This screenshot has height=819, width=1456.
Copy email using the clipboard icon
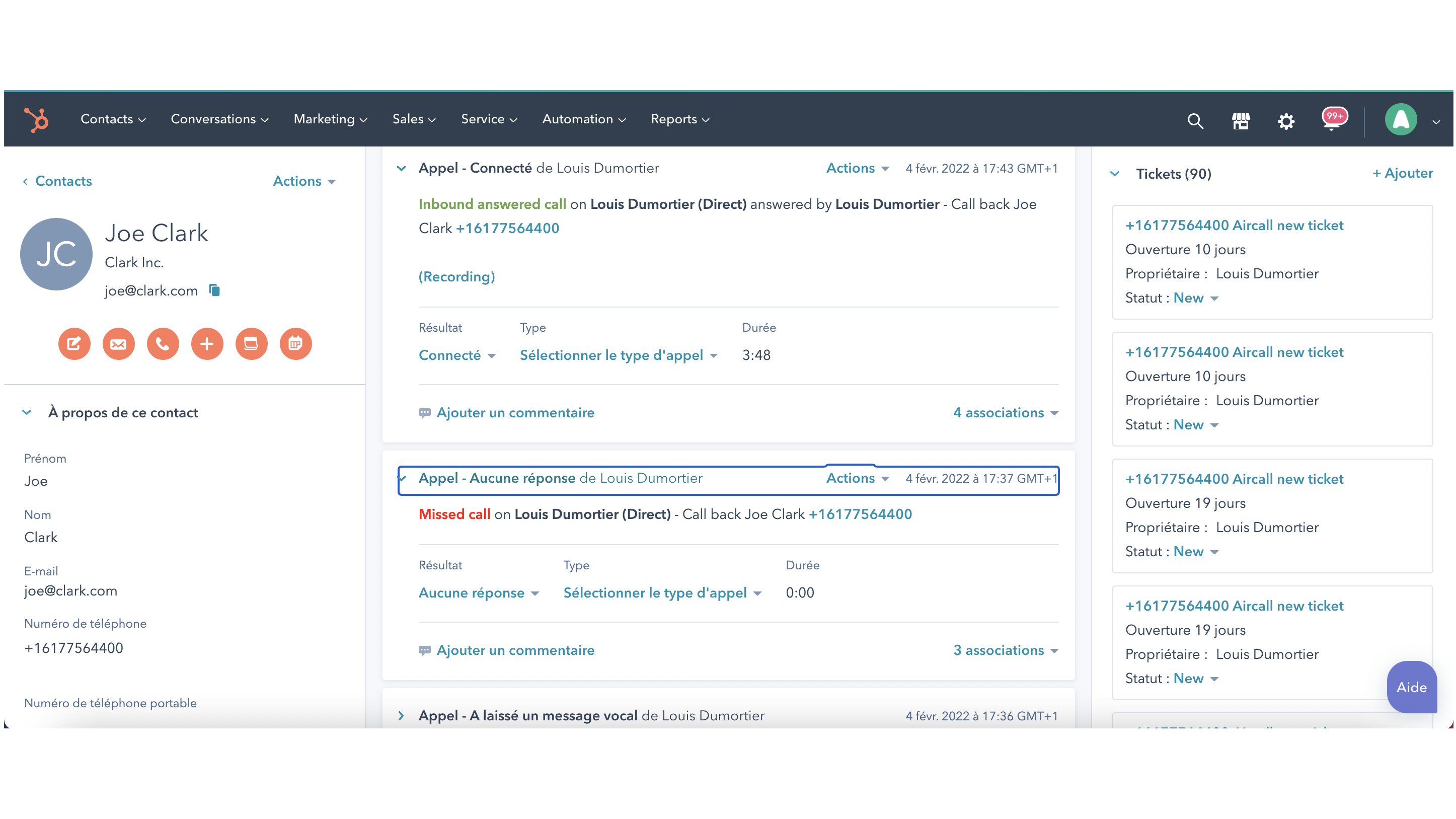point(214,290)
